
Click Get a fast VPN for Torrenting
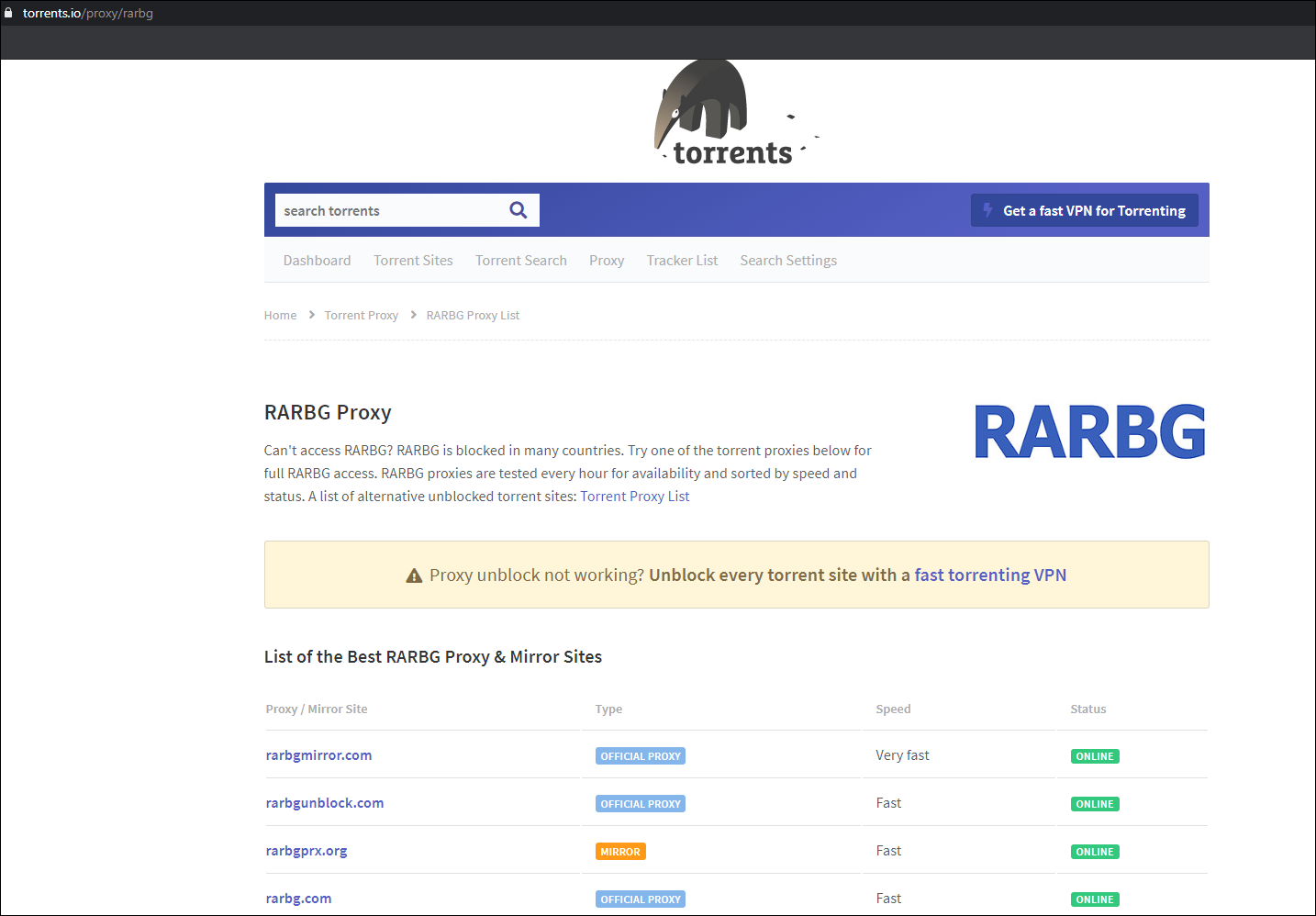[x=1085, y=210]
